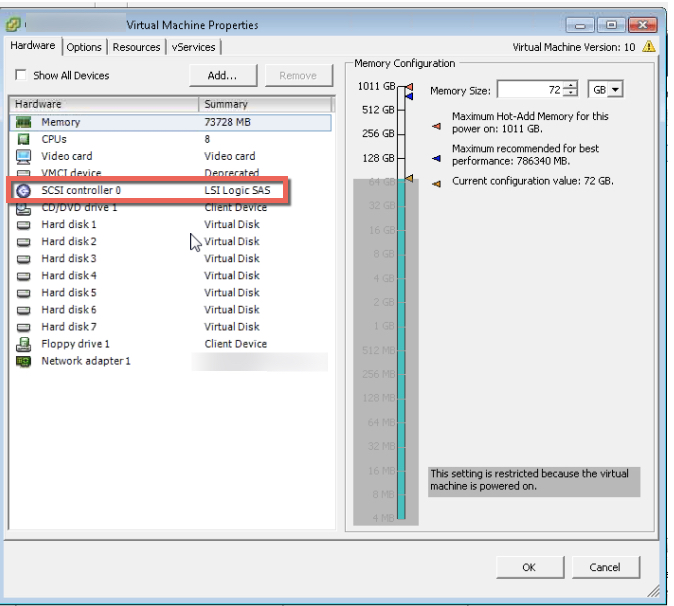Click the Memory Size input field
674x606 pixels.
click(x=531, y=91)
